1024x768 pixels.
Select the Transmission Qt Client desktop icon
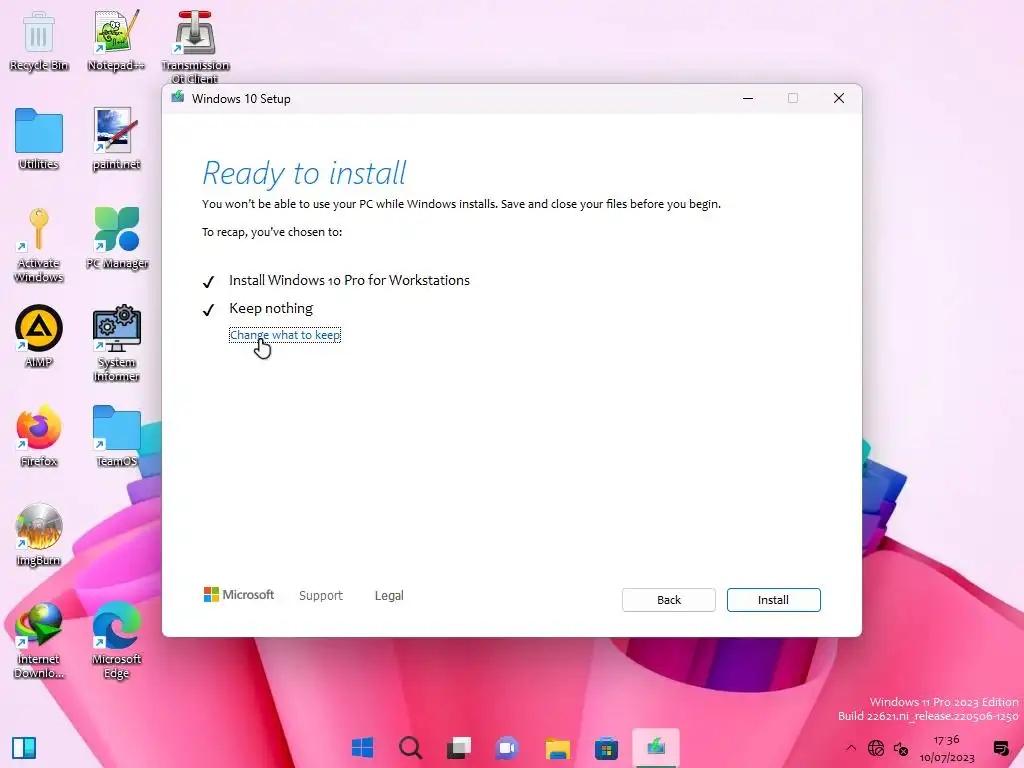195,47
